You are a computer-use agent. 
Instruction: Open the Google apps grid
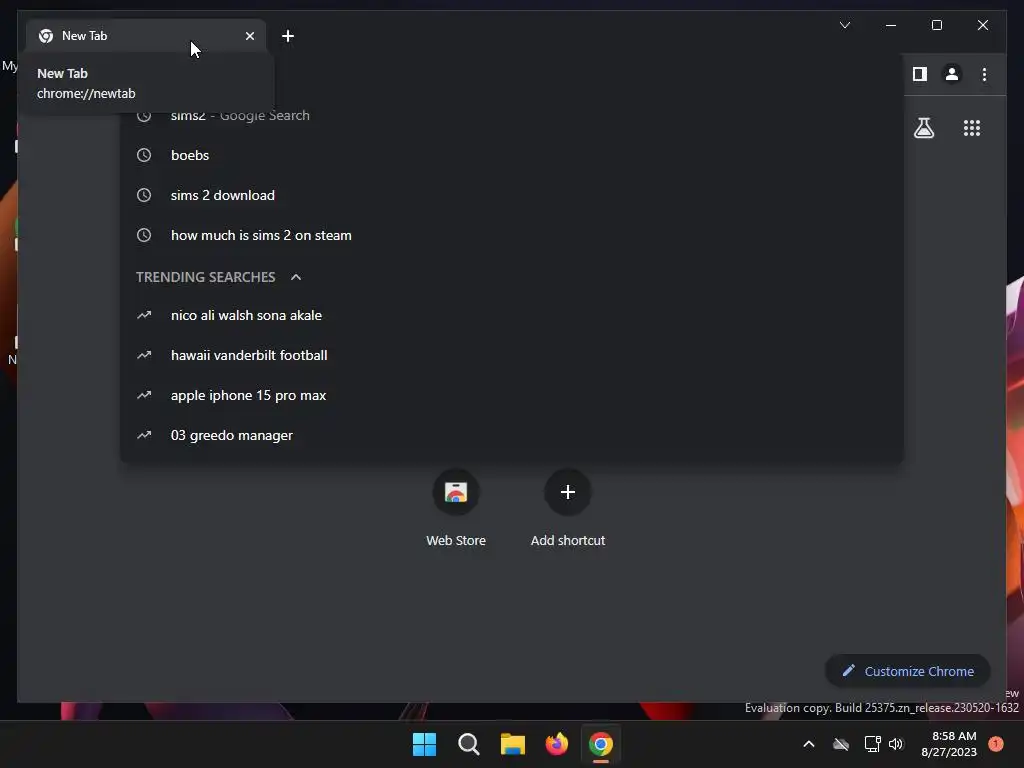tap(972, 127)
